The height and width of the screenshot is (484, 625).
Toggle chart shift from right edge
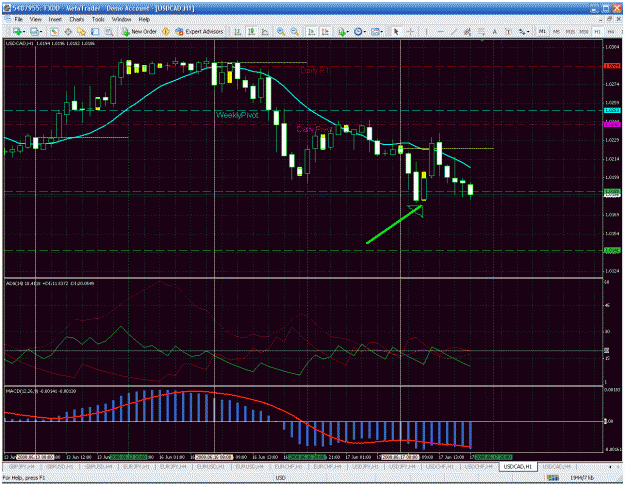click(x=325, y=31)
